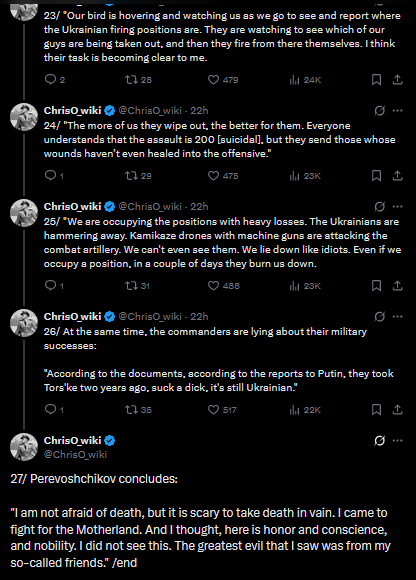This screenshot has height=580, width=416.
Task: Open more options menu on tweet 24/
Action: [398, 111]
